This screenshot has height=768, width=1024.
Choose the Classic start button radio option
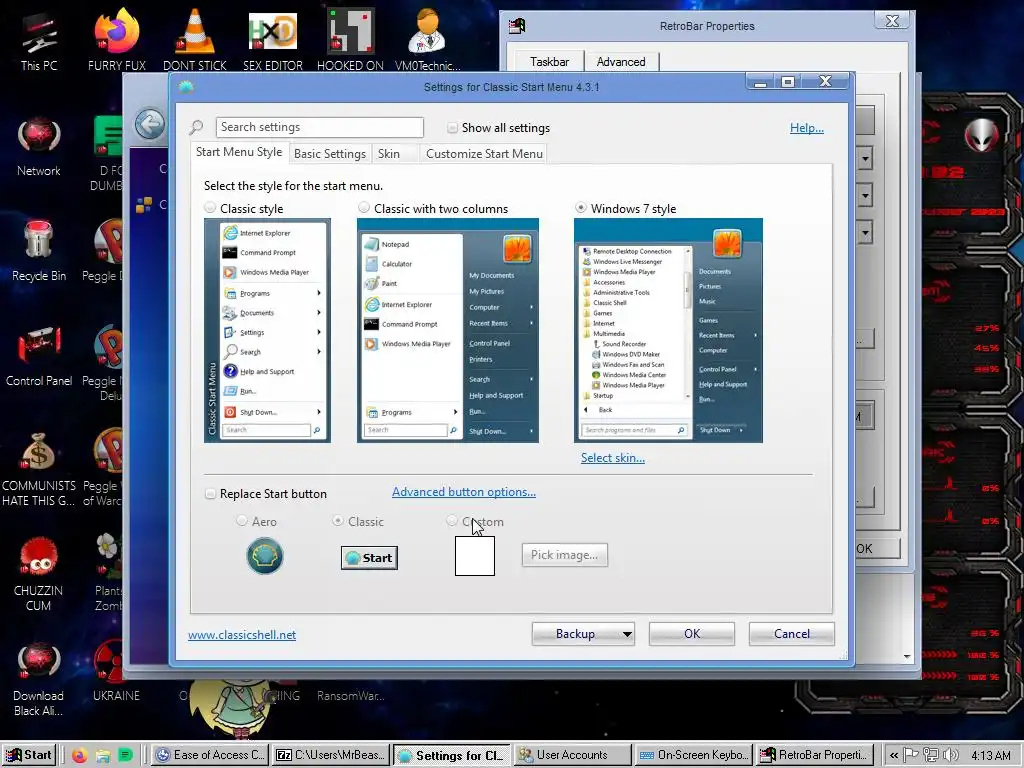(338, 520)
